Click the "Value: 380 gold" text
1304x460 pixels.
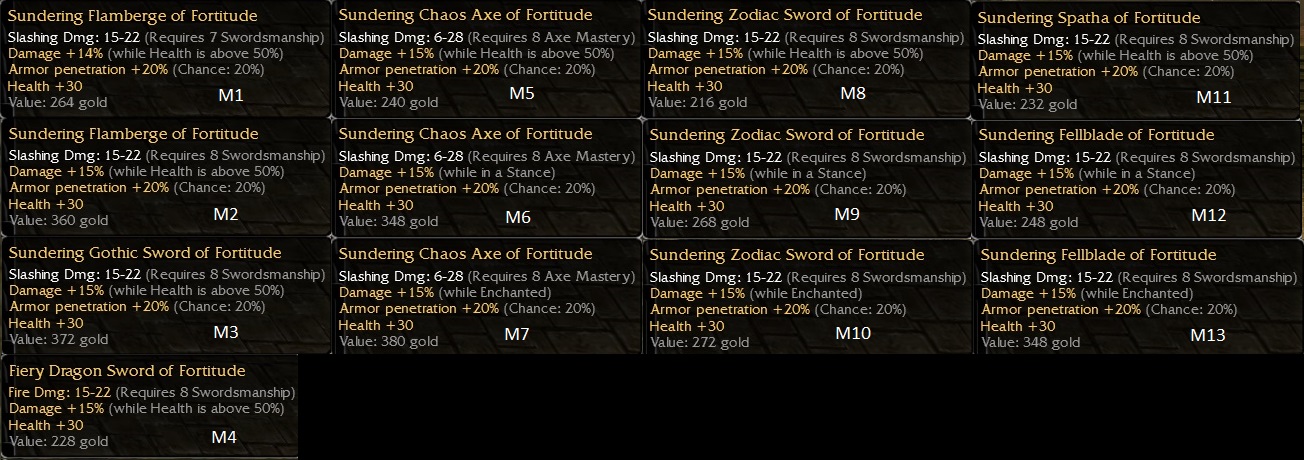tap(388, 341)
